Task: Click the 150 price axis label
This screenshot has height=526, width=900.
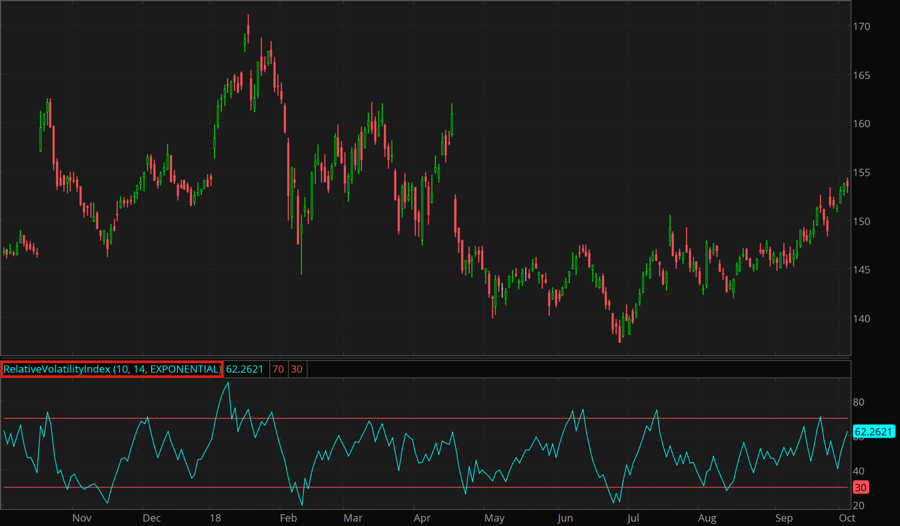Action: (862, 221)
